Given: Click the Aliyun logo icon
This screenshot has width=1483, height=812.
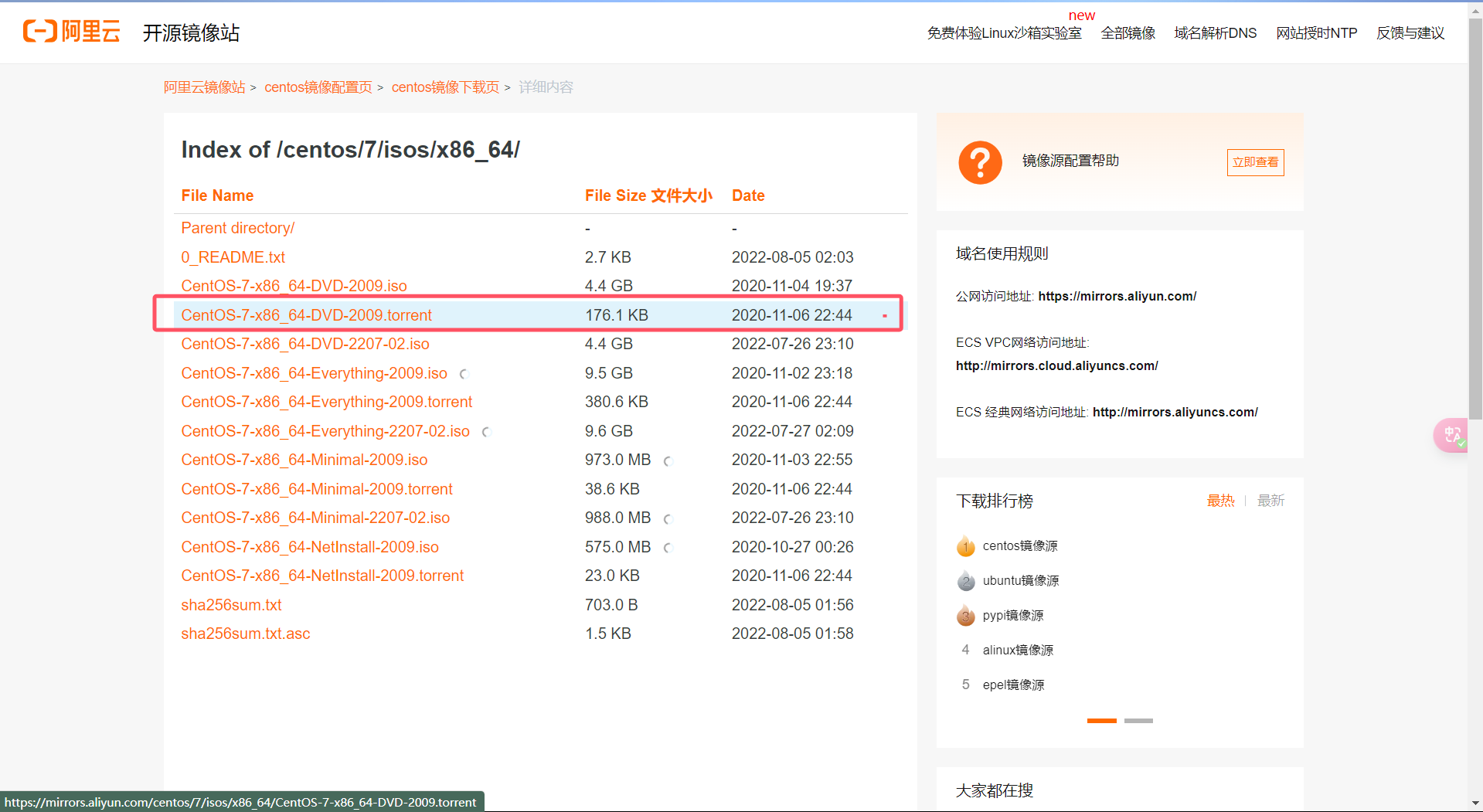Looking at the screenshot, I should (71, 32).
